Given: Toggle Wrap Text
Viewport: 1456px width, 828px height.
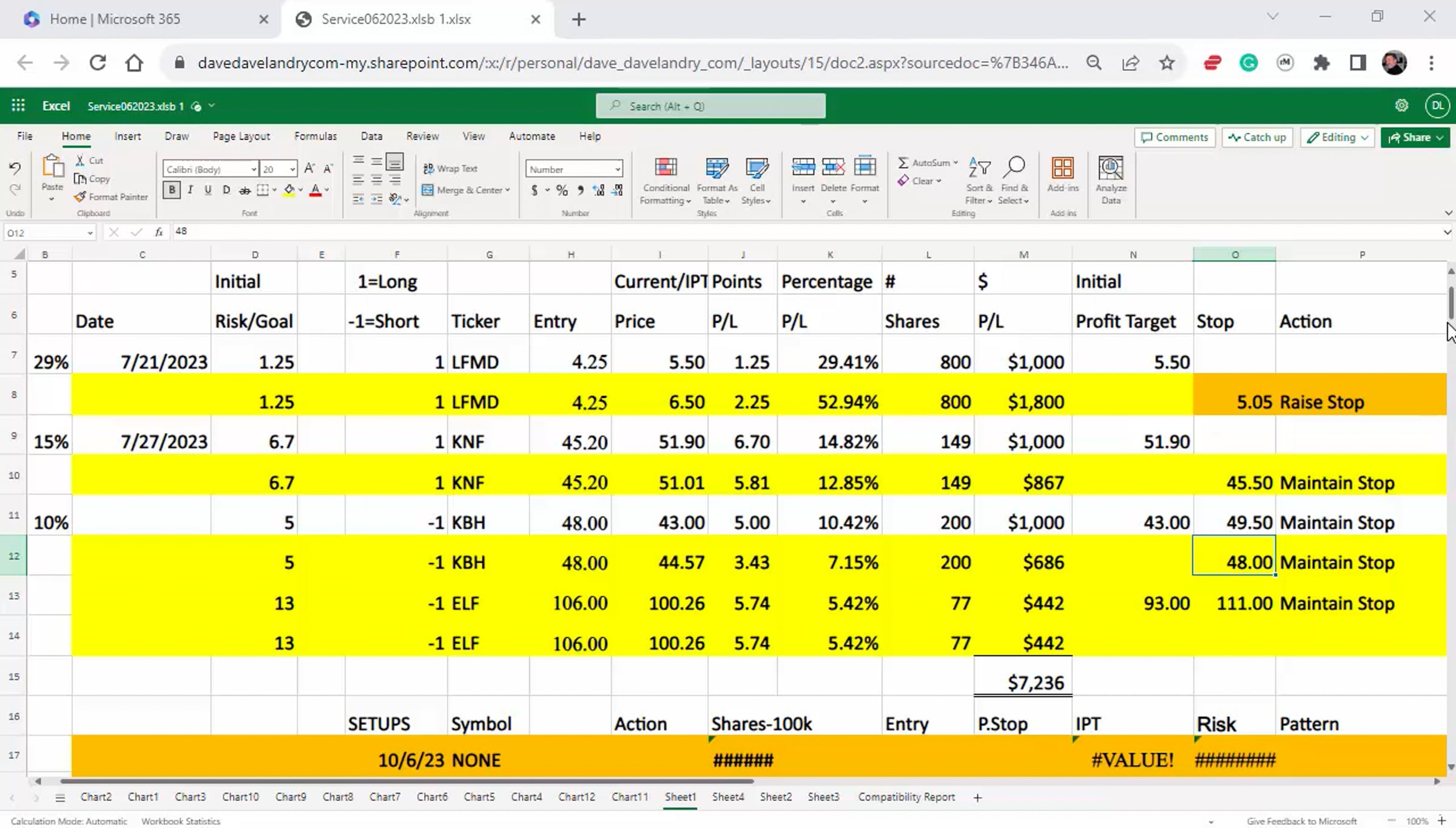Looking at the screenshot, I should click(x=450, y=169).
